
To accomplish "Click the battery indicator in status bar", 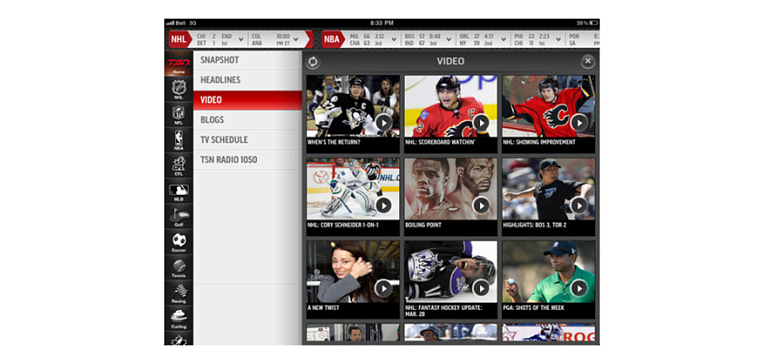I will [x=593, y=23].
